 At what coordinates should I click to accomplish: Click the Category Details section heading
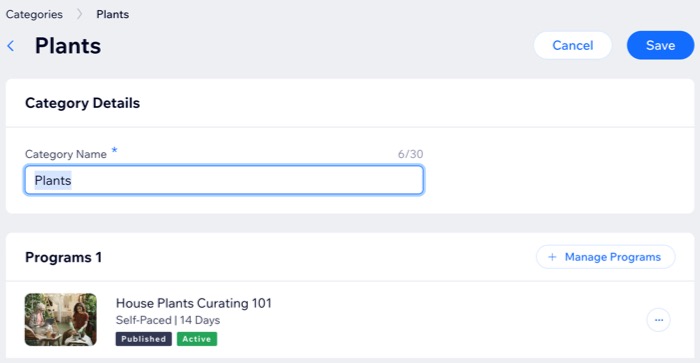pos(82,103)
